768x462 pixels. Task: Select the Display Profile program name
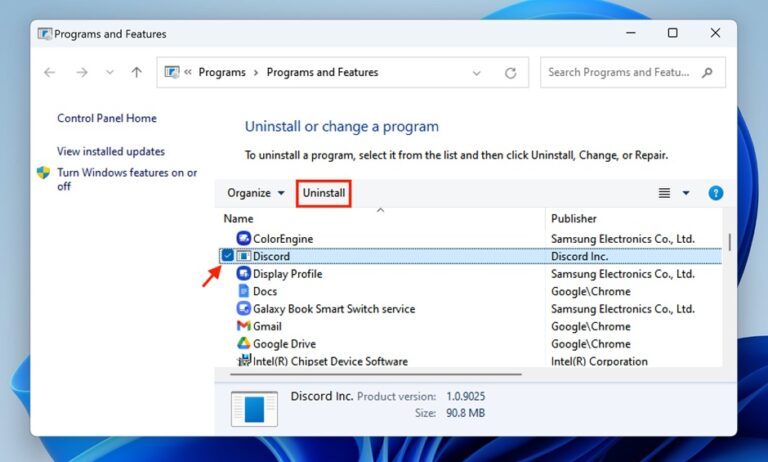[288, 274]
